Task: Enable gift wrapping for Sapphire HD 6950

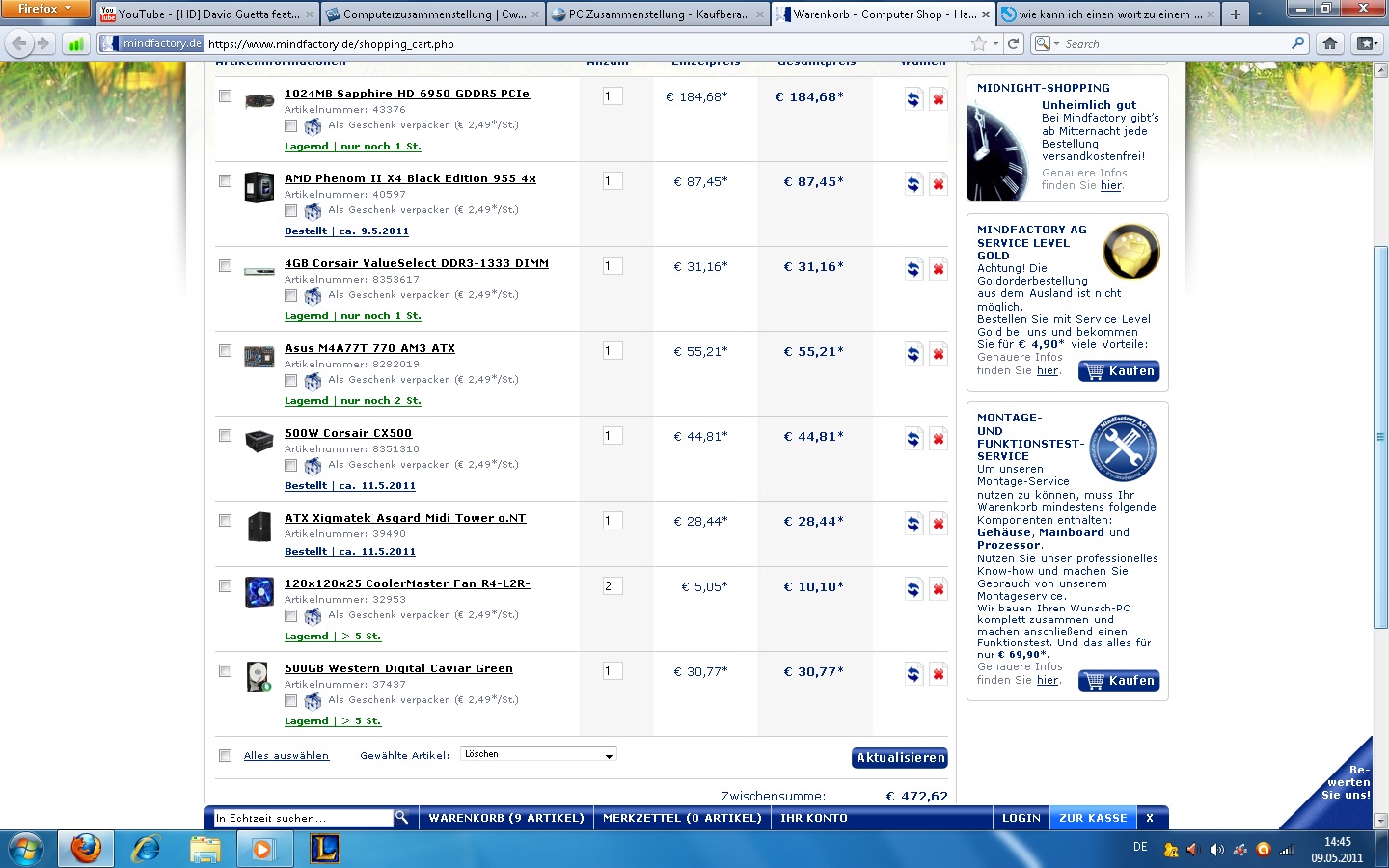Action: click(x=290, y=125)
